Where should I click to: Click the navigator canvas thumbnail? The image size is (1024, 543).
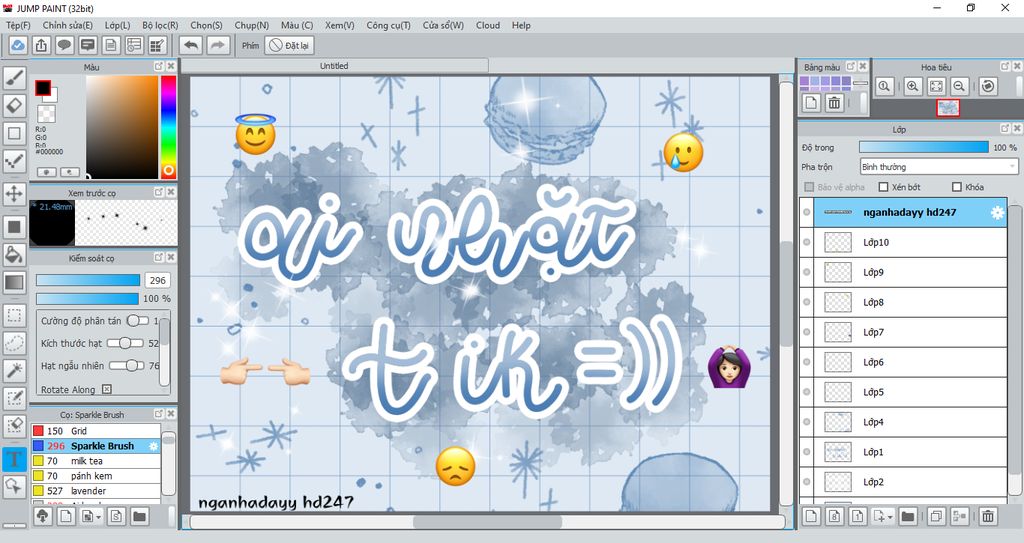click(948, 108)
